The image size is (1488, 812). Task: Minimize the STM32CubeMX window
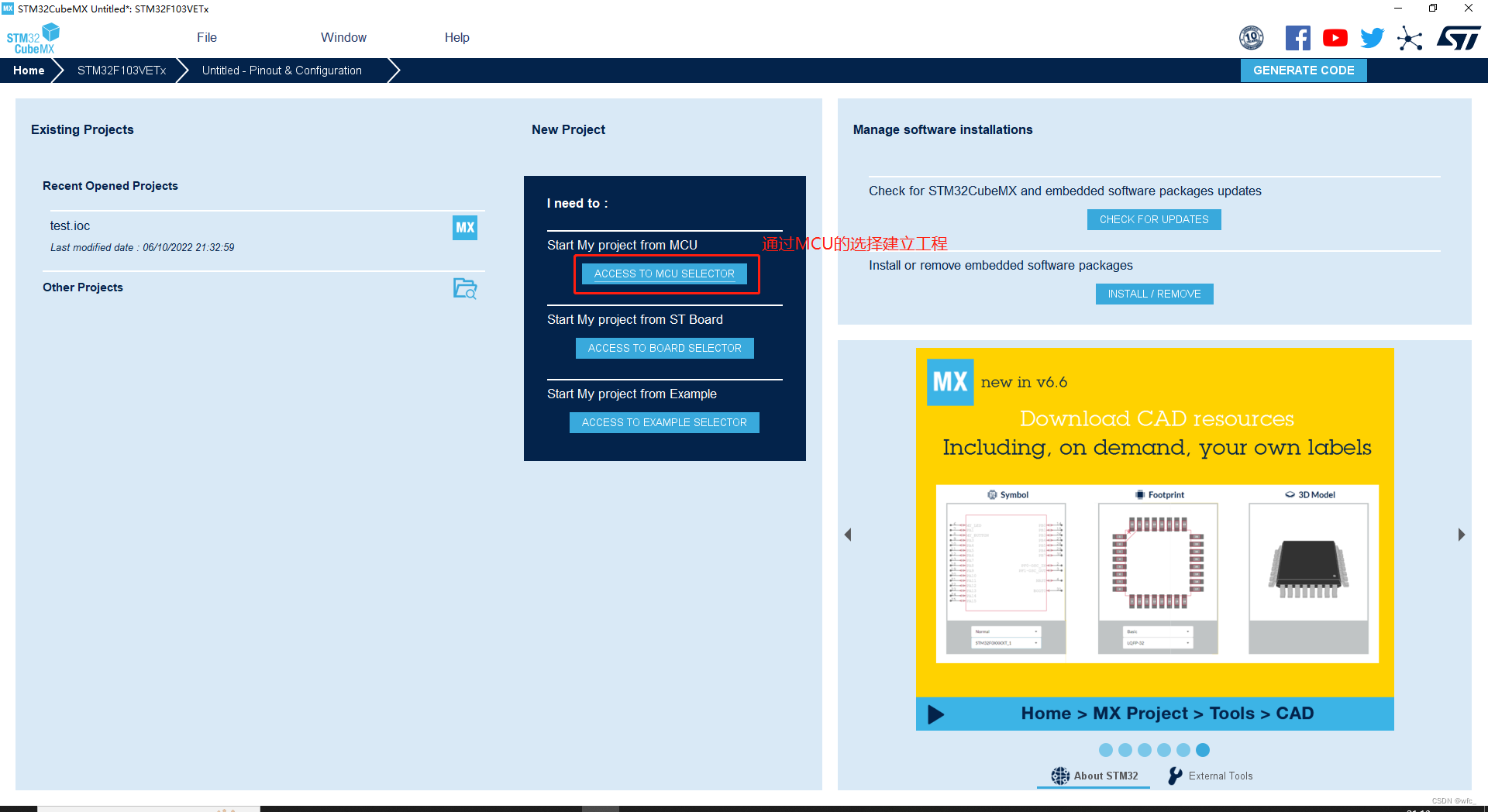pyautogui.click(x=1398, y=9)
